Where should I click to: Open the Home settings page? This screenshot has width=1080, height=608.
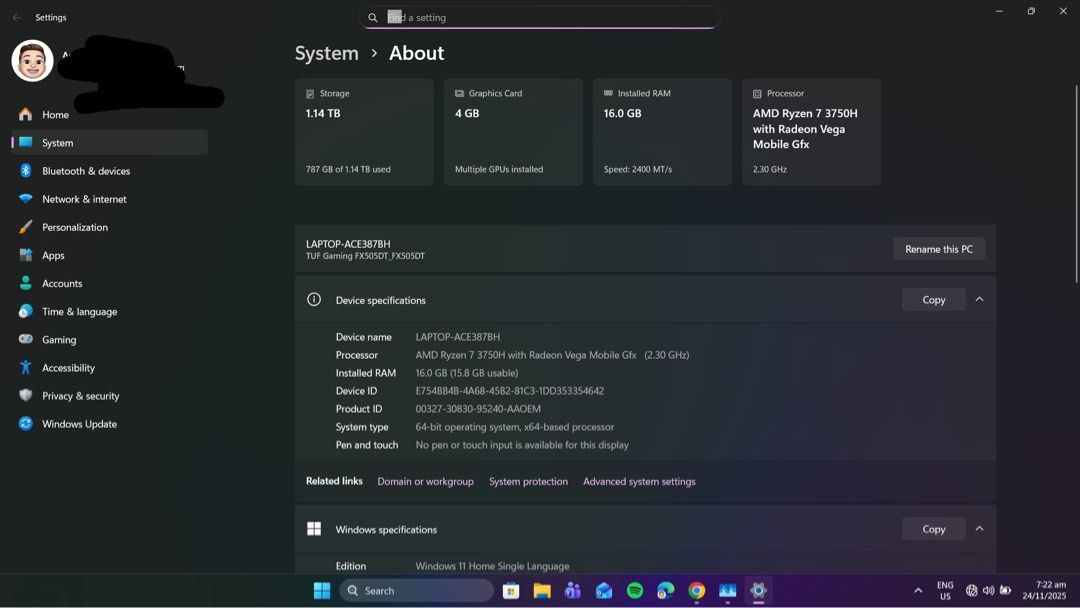point(109,114)
